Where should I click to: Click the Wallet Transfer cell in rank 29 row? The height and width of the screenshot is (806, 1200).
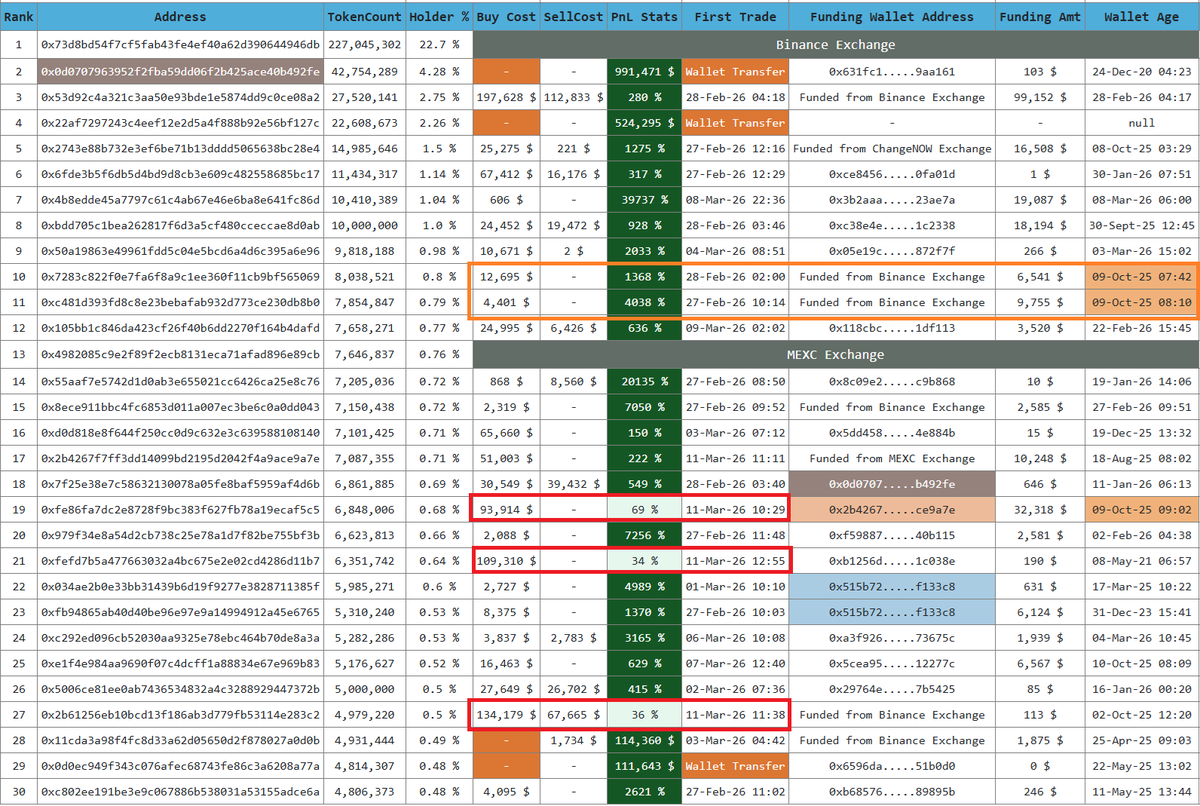(735, 767)
